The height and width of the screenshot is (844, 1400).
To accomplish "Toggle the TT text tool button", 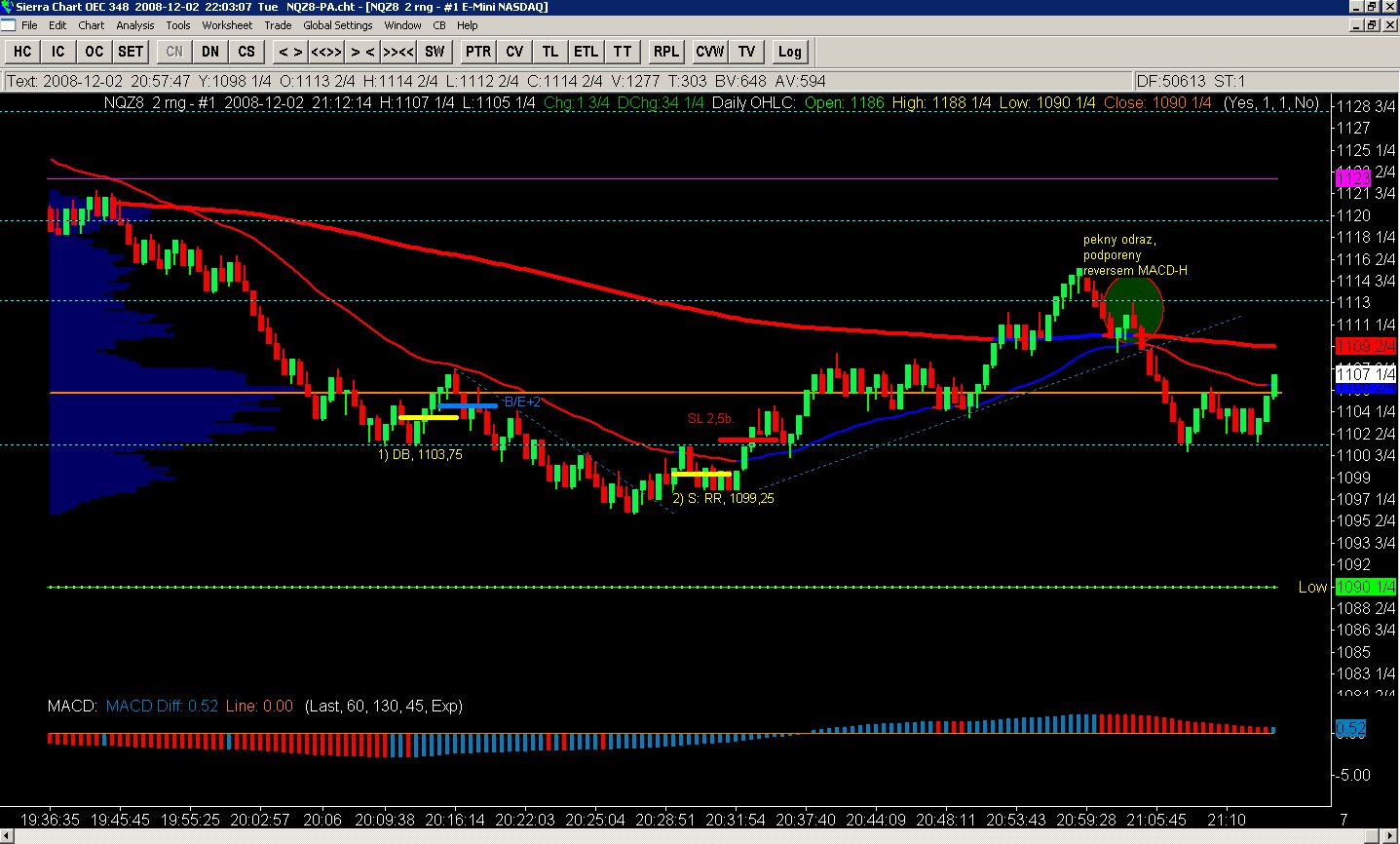I will point(623,52).
